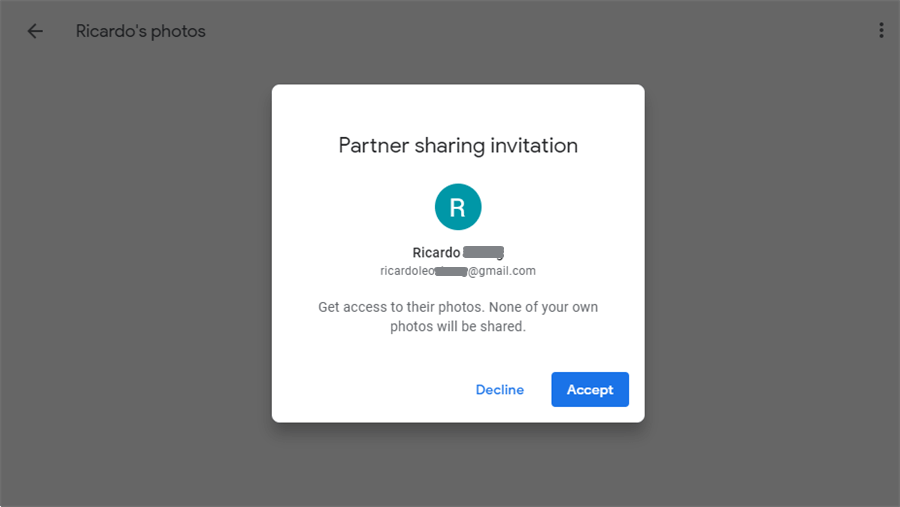The height and width of the screenshot is (507, 900).
Task: Click the dimmed area below the dialog
Action: point(458,465)
